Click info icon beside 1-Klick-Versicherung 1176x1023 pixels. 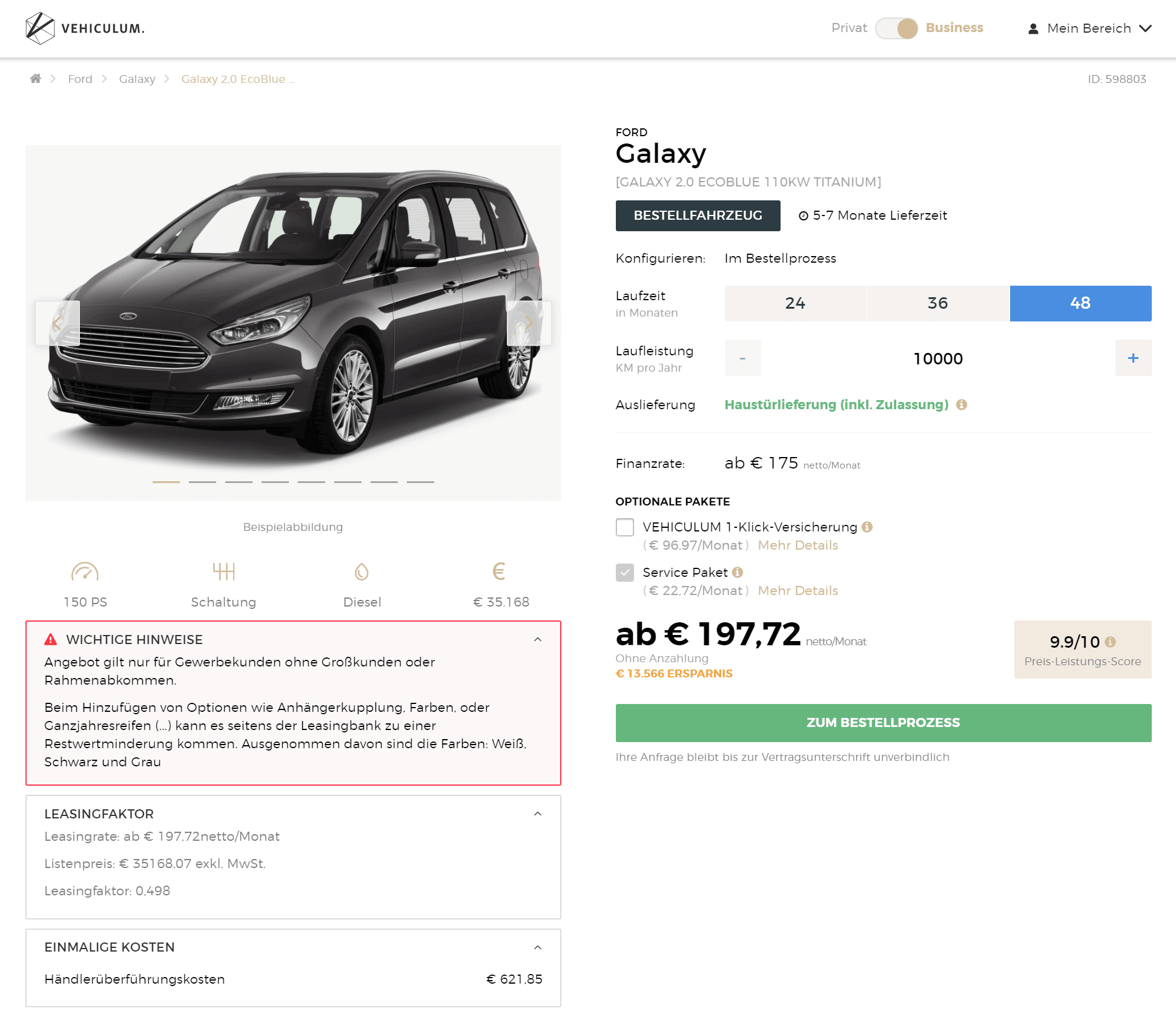coord(867,527)
